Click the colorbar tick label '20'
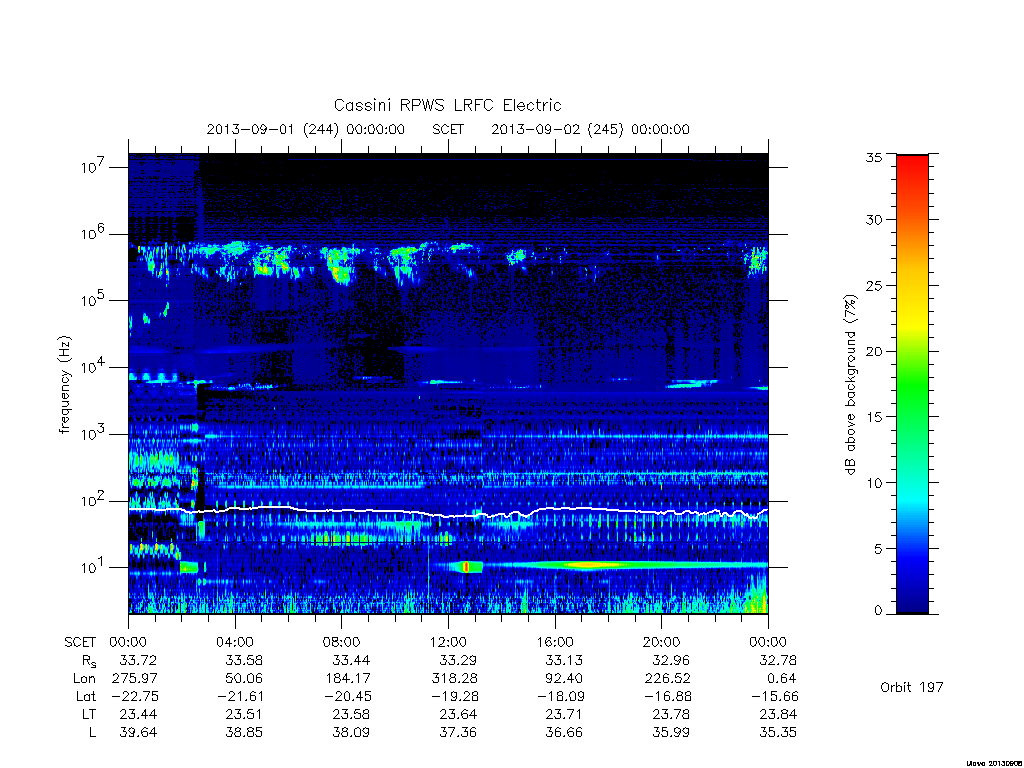Screen dimensions: 1024x768 coord(873,351)
